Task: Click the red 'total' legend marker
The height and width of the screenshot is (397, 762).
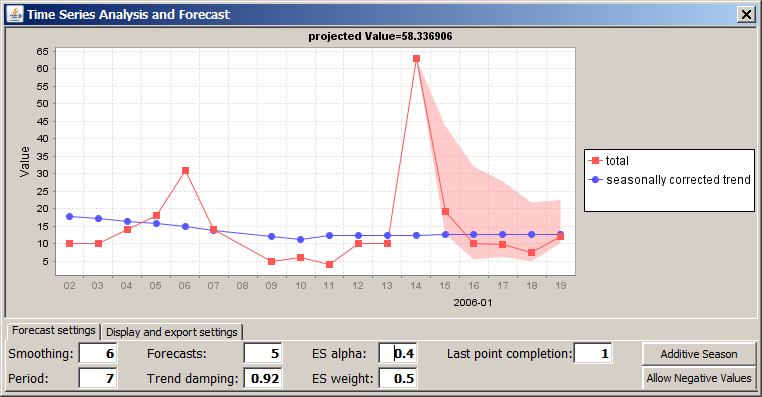Action: tap(595, 161)
